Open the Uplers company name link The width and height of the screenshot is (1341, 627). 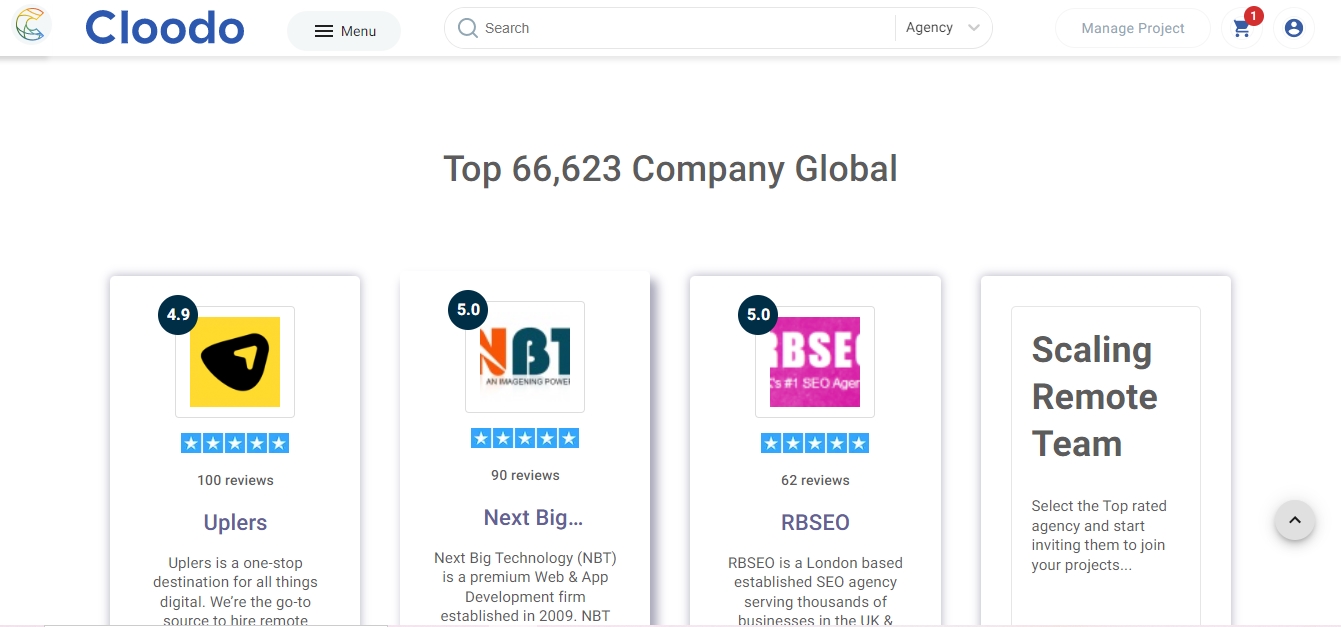click(235, 522)
